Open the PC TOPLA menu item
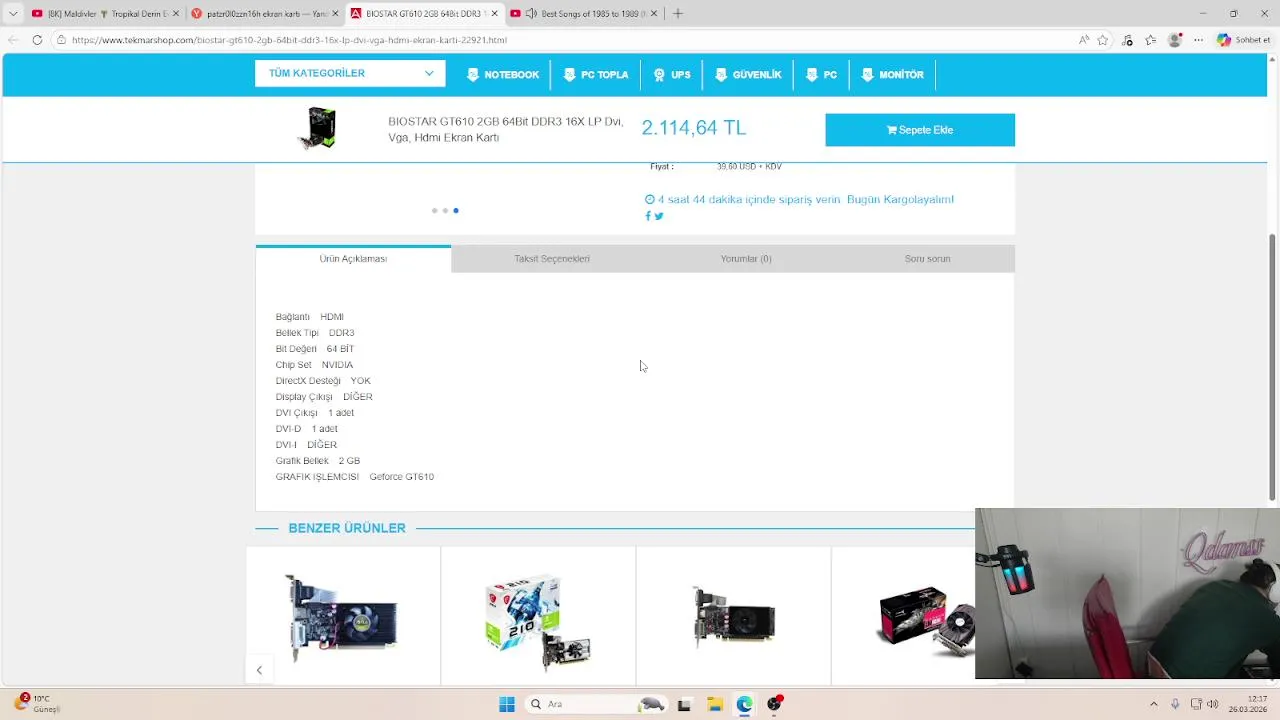Screen dimensions: 1280x720 point(596,75)
